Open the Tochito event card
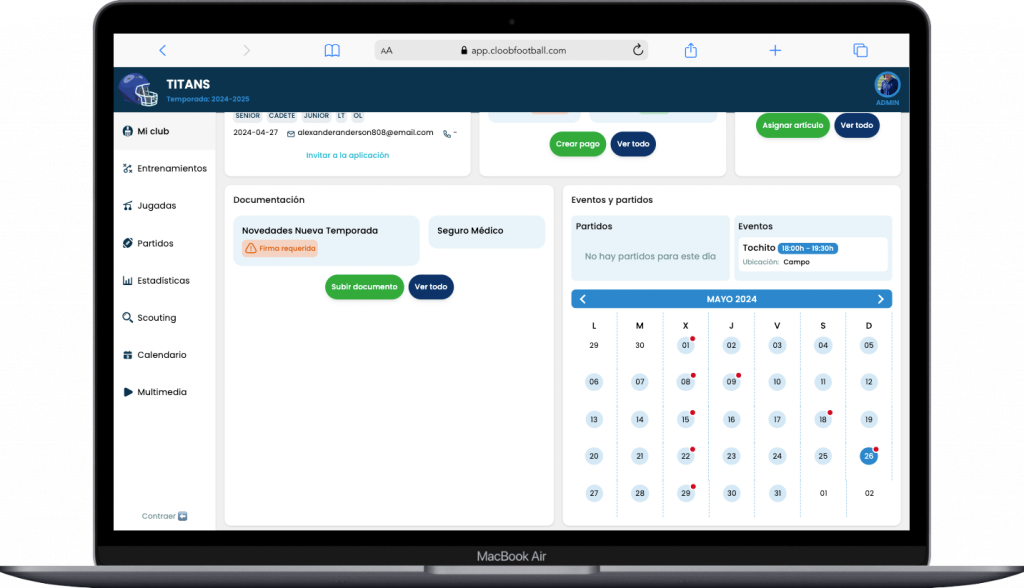 (x=812, y=254)
